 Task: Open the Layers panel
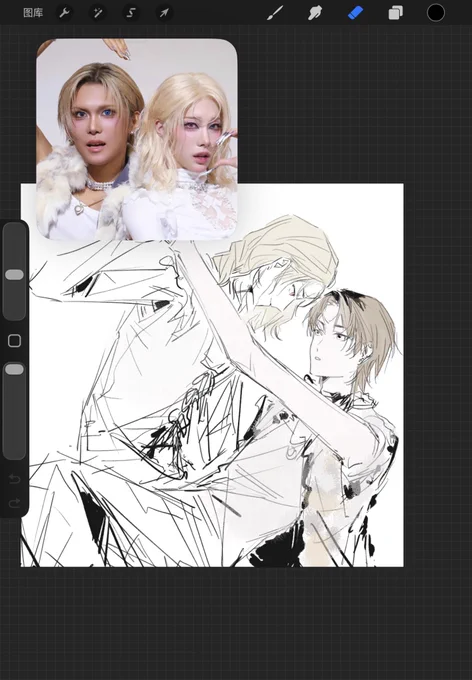[395, 13]
